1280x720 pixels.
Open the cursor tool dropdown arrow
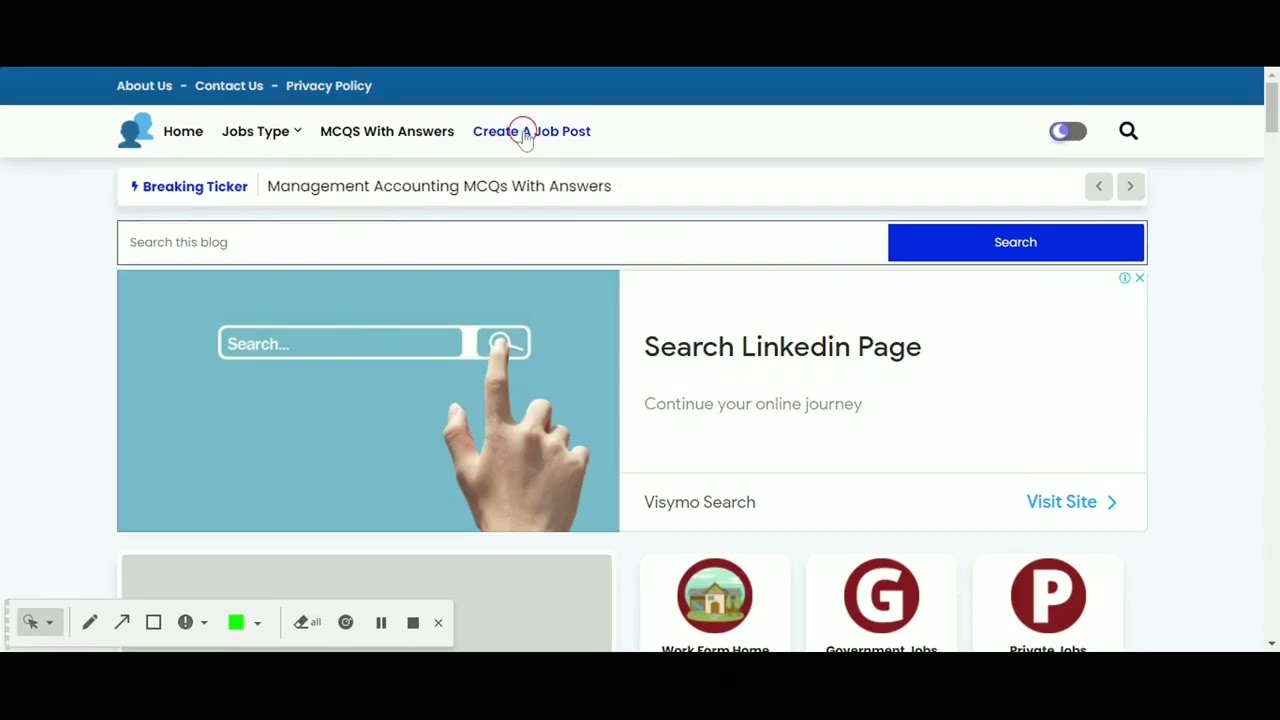point(49,623)
